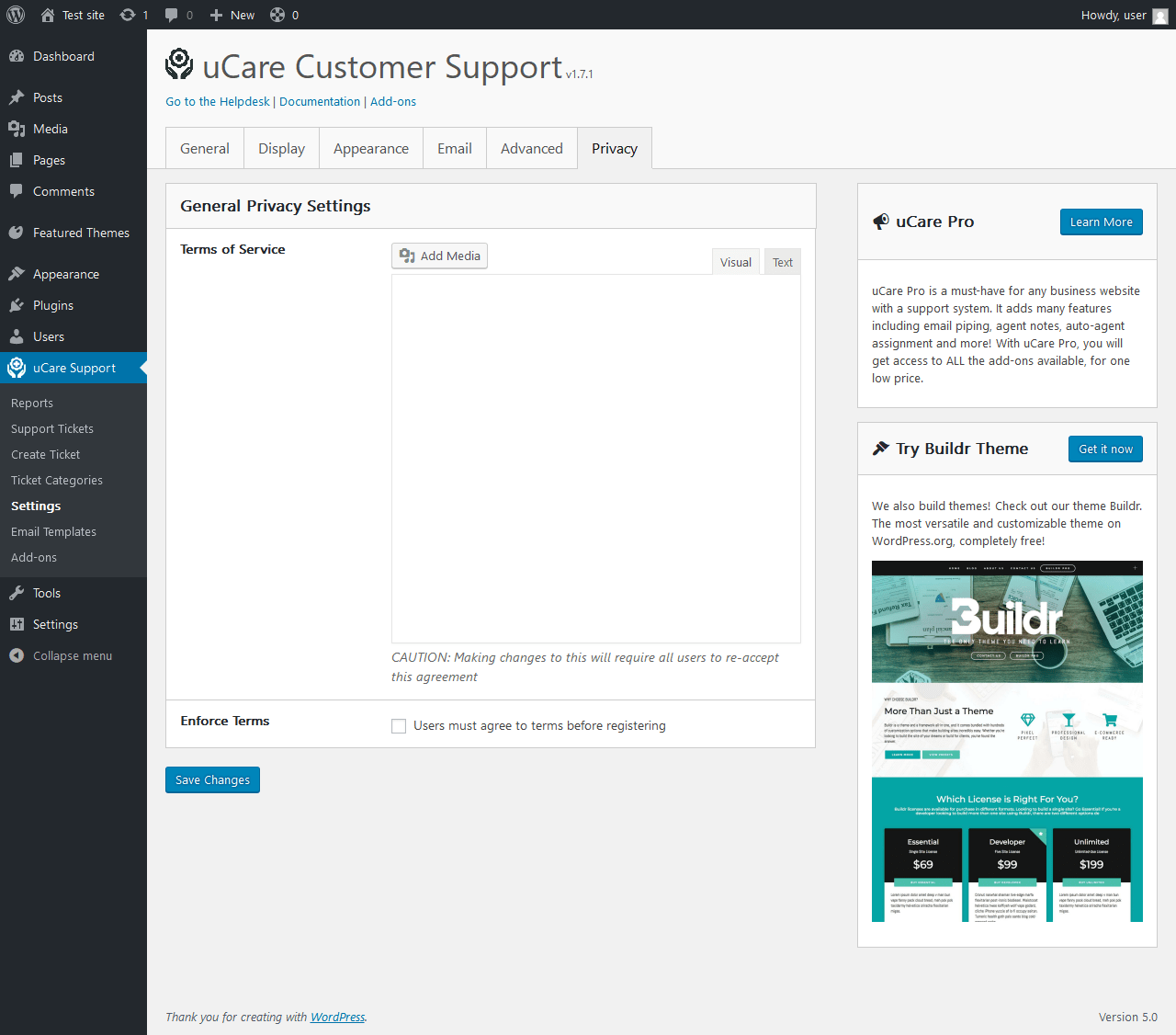
Task: Click the Pages icon in sidebar
Action: (x=17, y=160)
